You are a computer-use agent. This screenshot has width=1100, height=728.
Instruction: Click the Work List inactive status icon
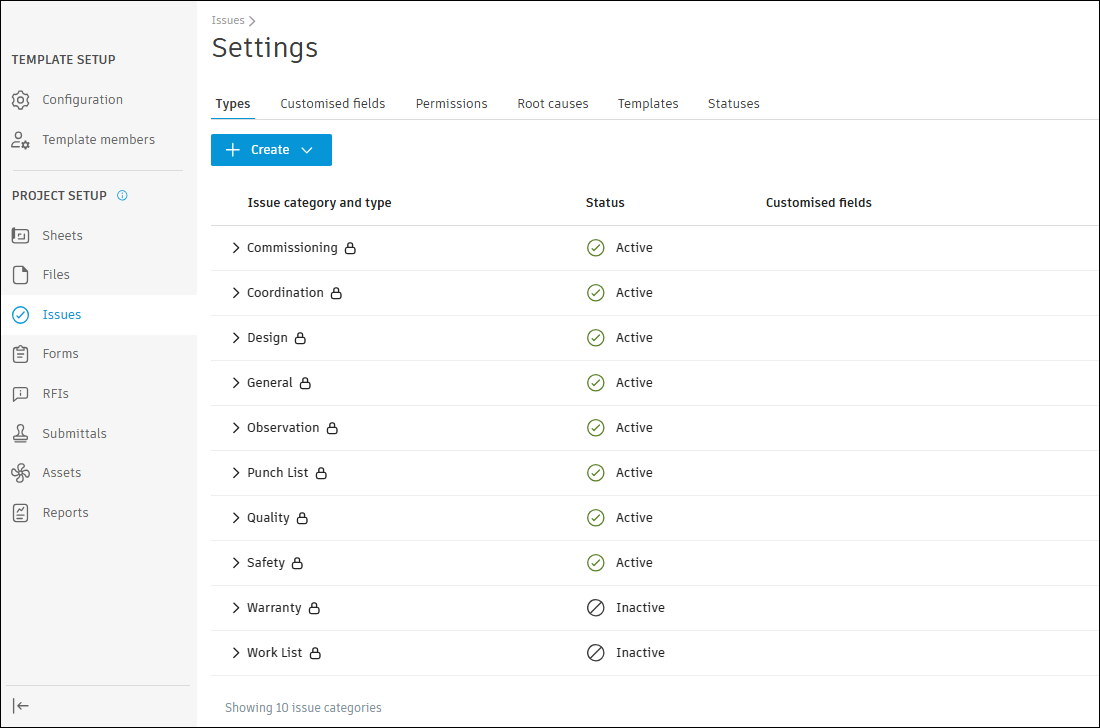(x=596, y=653)
